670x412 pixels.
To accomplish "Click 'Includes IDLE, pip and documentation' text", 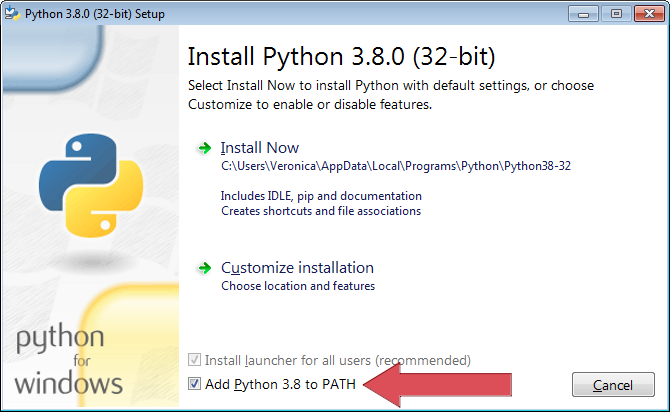I will point(321,196).
